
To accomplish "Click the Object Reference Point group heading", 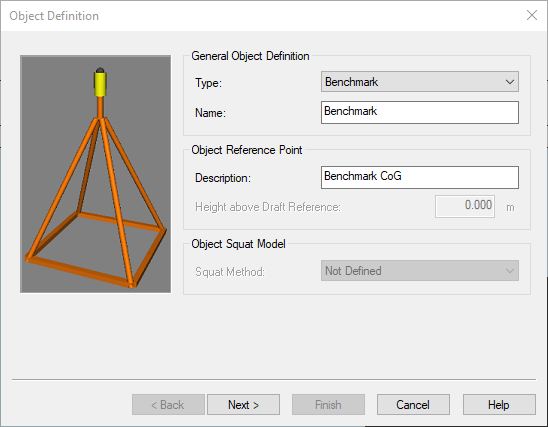I will (247, 150).
